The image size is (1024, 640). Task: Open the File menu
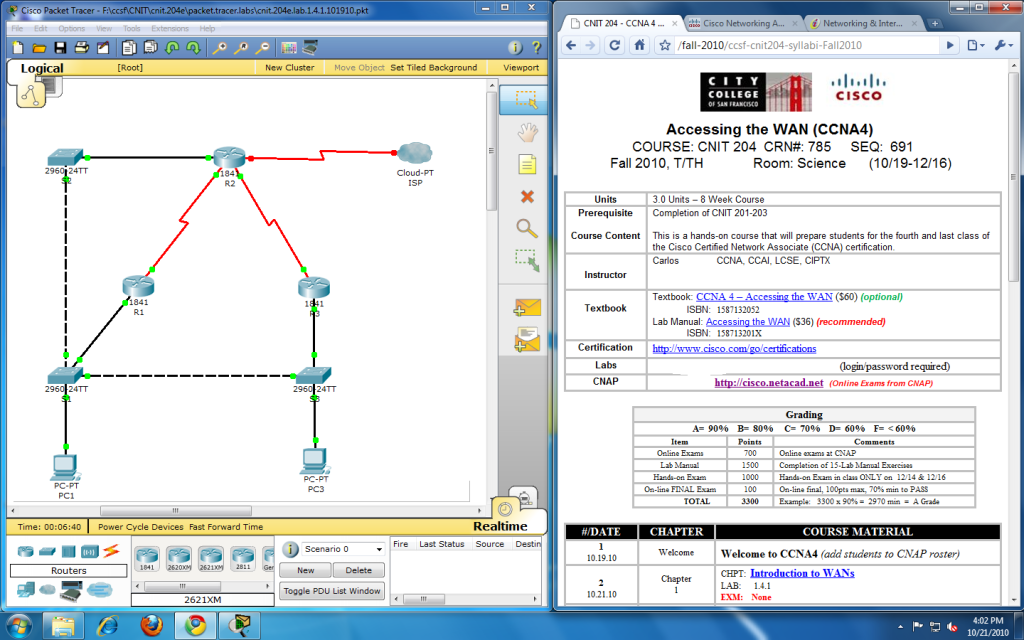(17, 29)
